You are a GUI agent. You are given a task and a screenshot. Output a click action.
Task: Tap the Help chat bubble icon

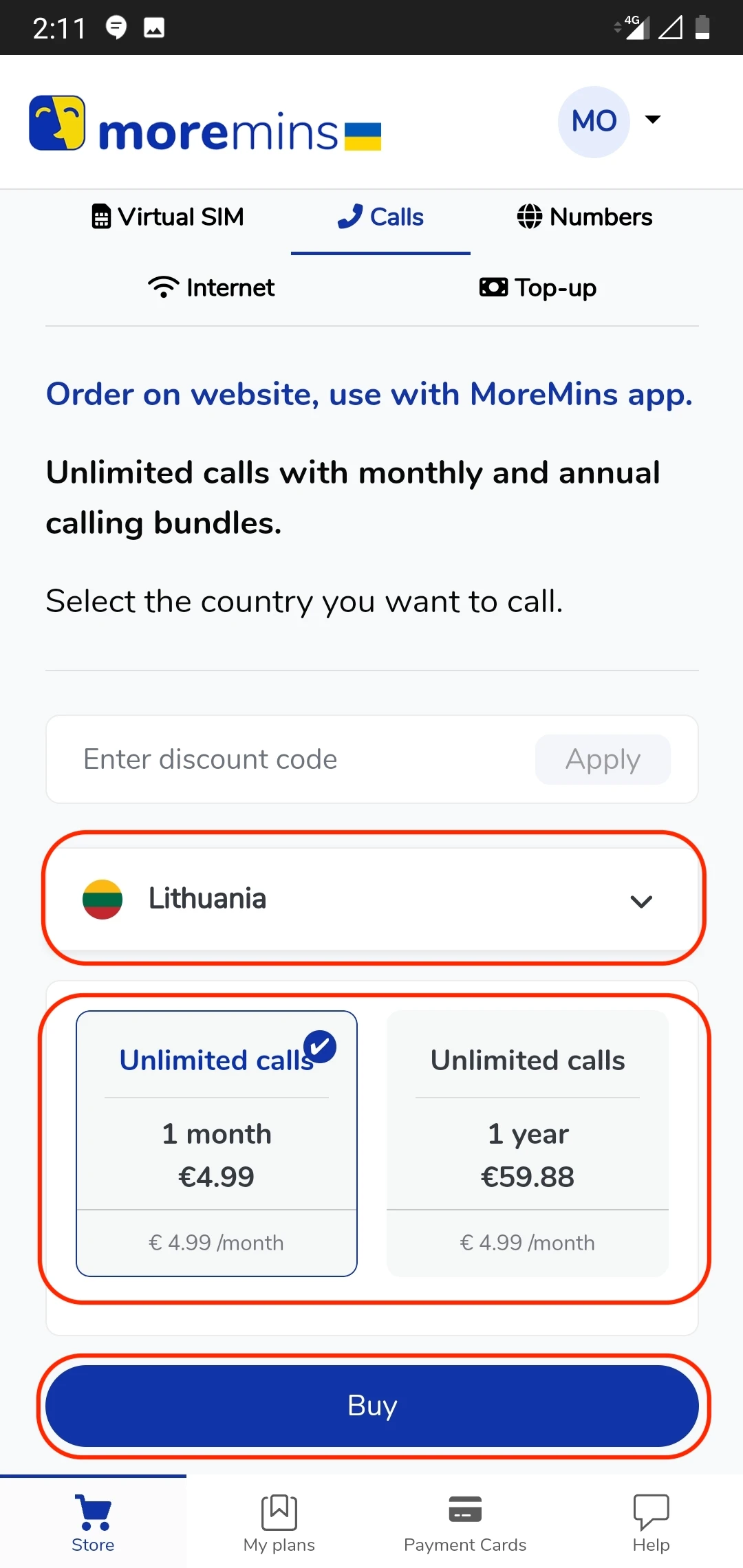(651, 1512)
